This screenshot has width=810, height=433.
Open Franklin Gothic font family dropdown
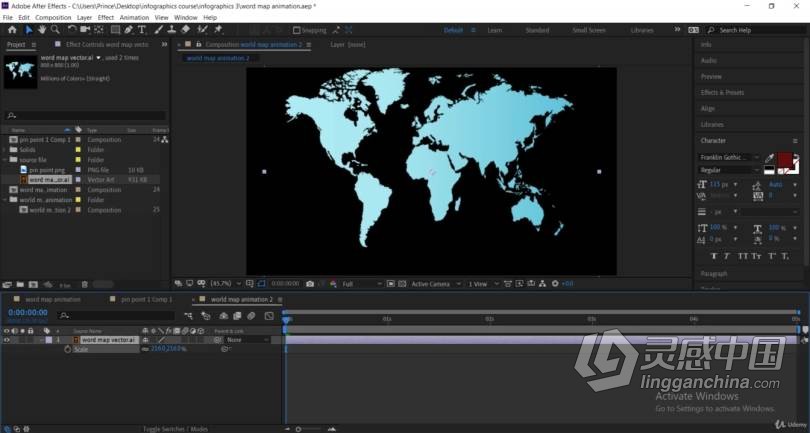pos(728,157)
